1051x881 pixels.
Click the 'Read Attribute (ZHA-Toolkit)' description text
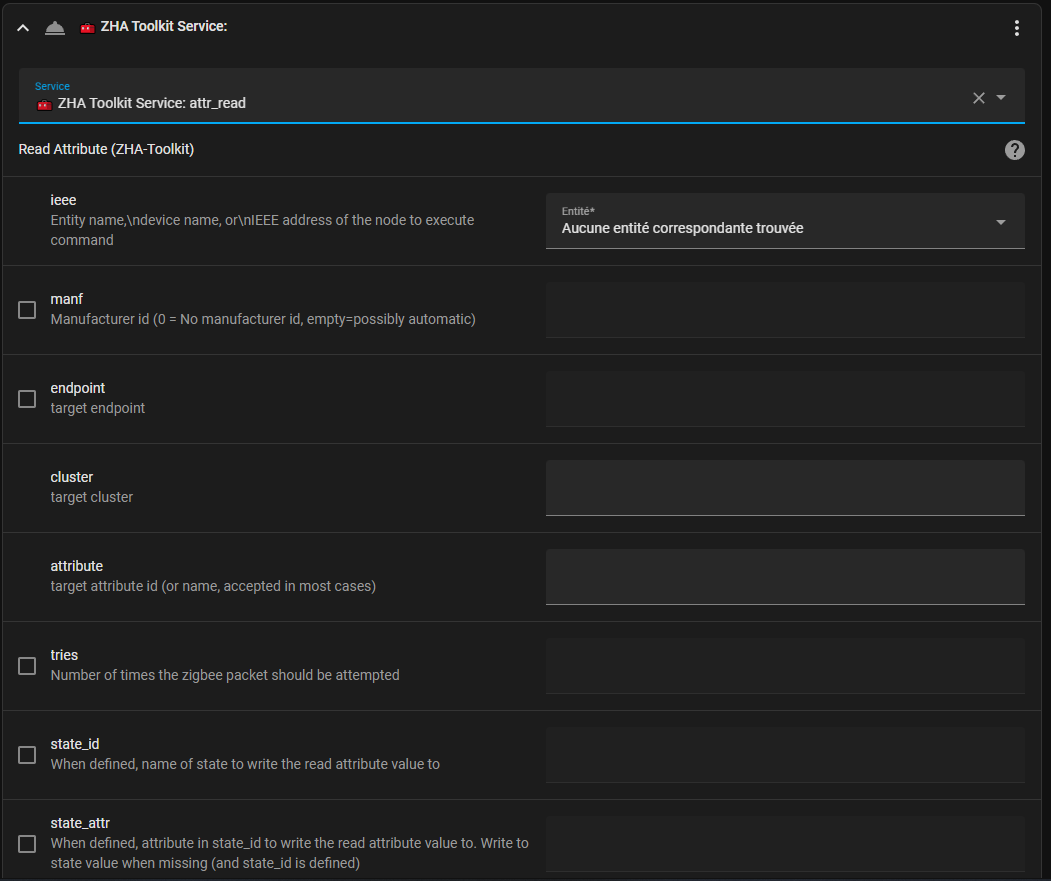tap(106, 150)
